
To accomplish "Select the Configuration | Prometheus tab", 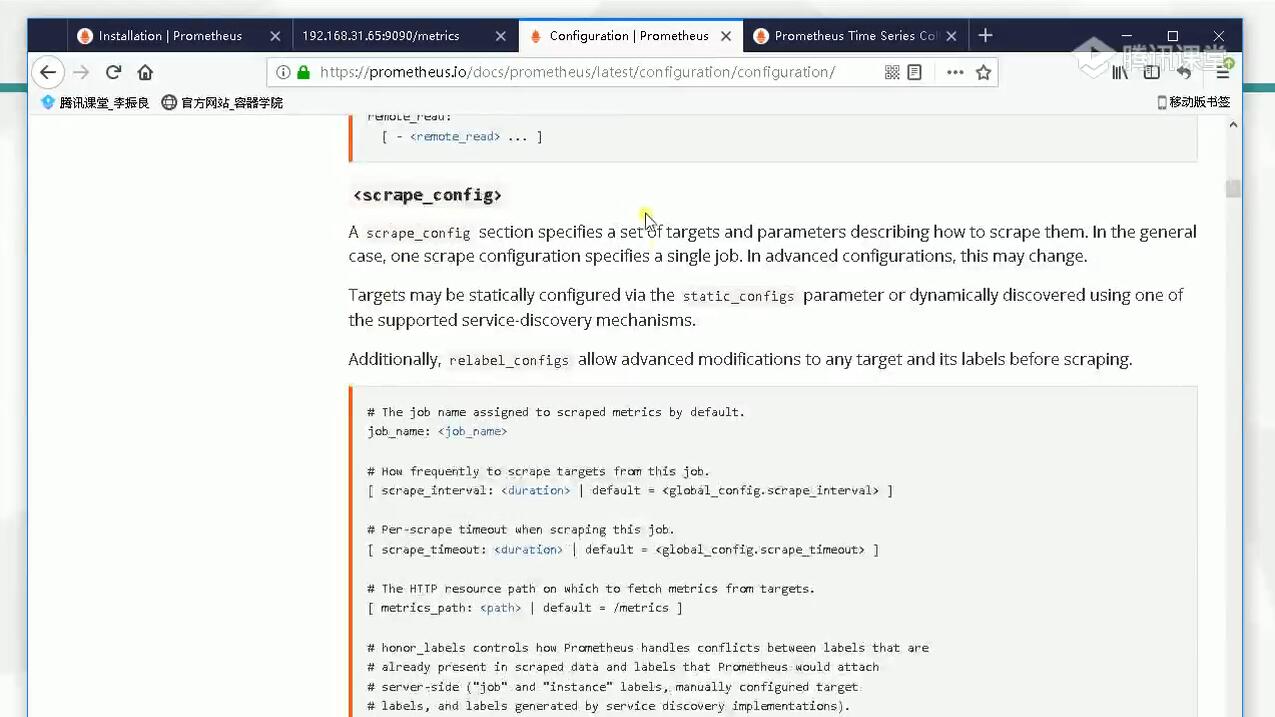I will point(629,36).
